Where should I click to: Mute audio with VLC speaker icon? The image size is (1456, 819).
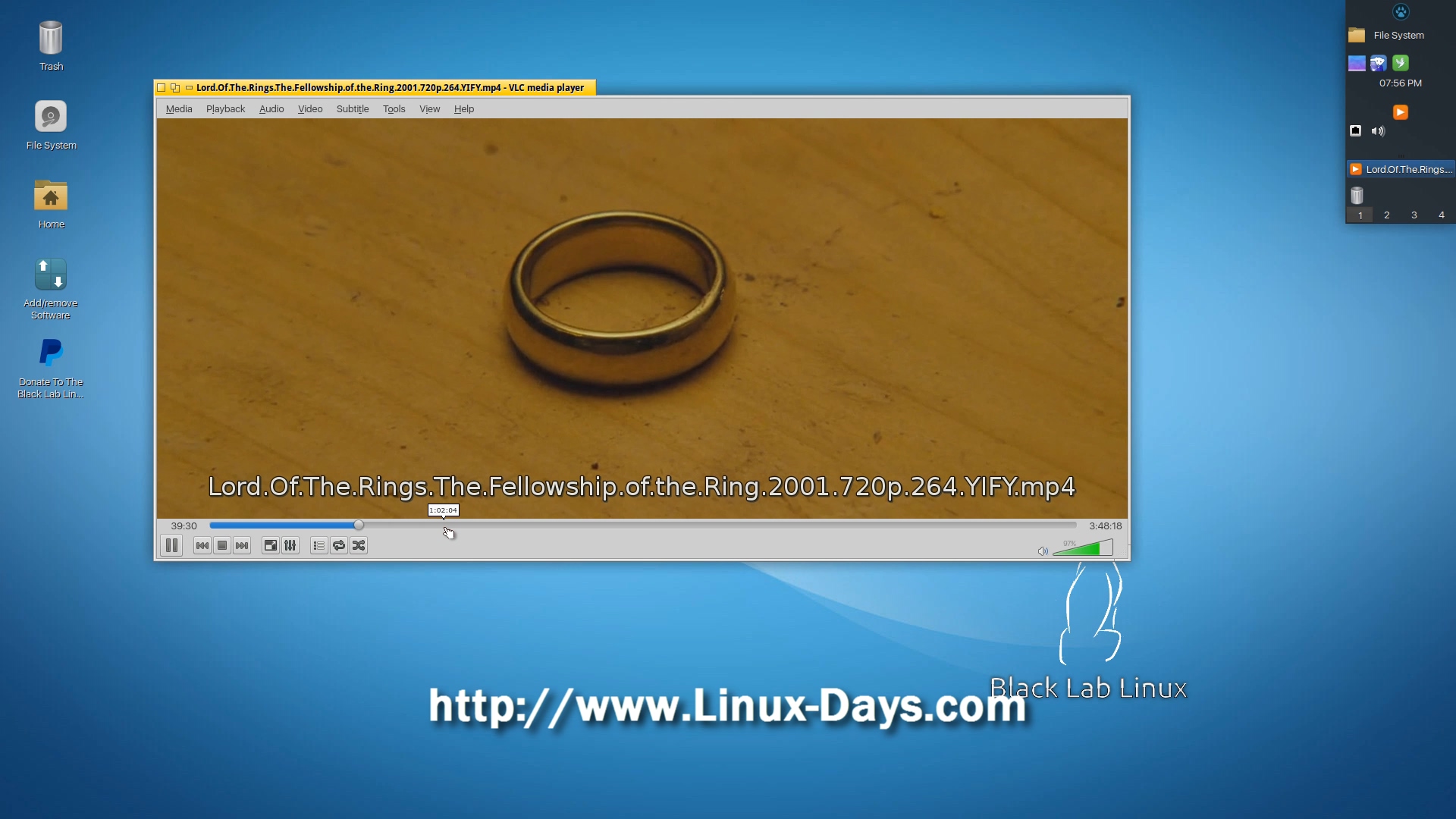[x=1043, y=551]
